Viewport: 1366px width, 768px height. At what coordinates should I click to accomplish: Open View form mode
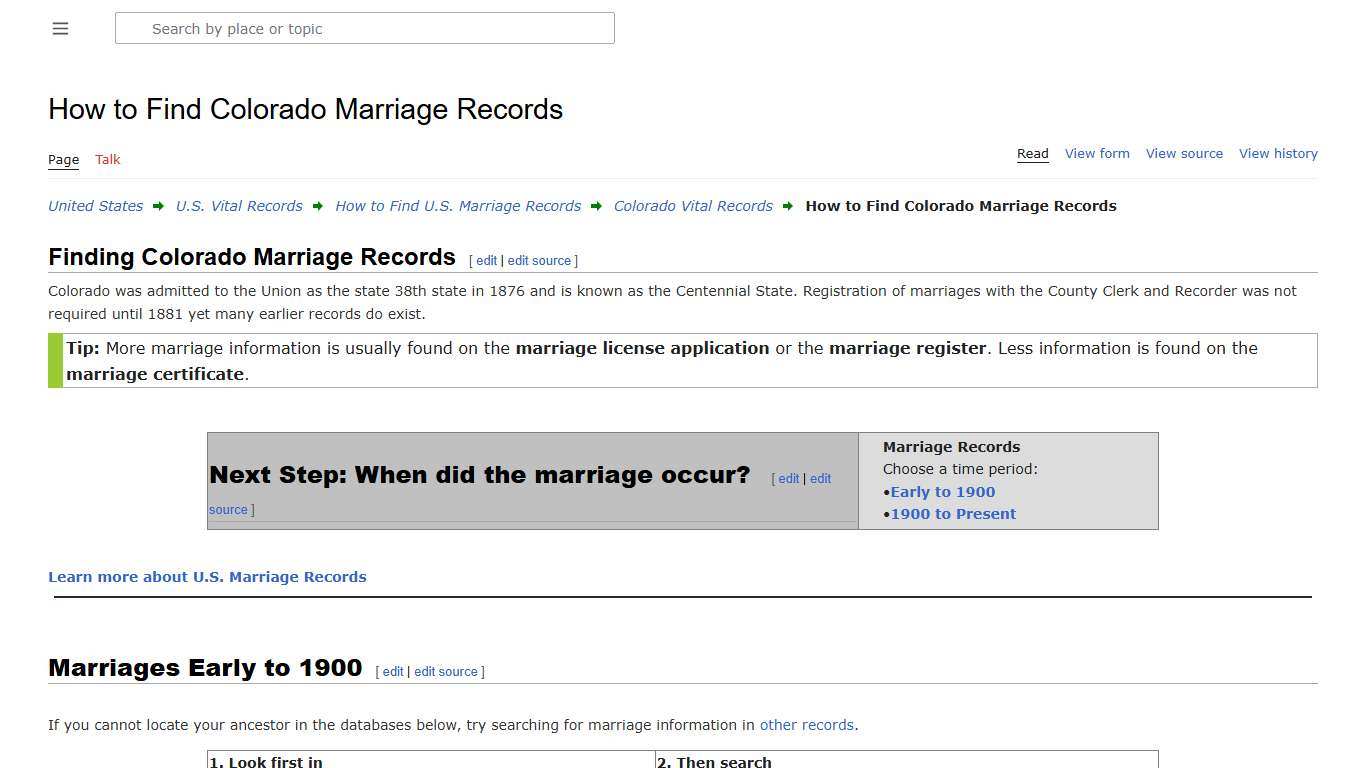tap(1097, 153)
